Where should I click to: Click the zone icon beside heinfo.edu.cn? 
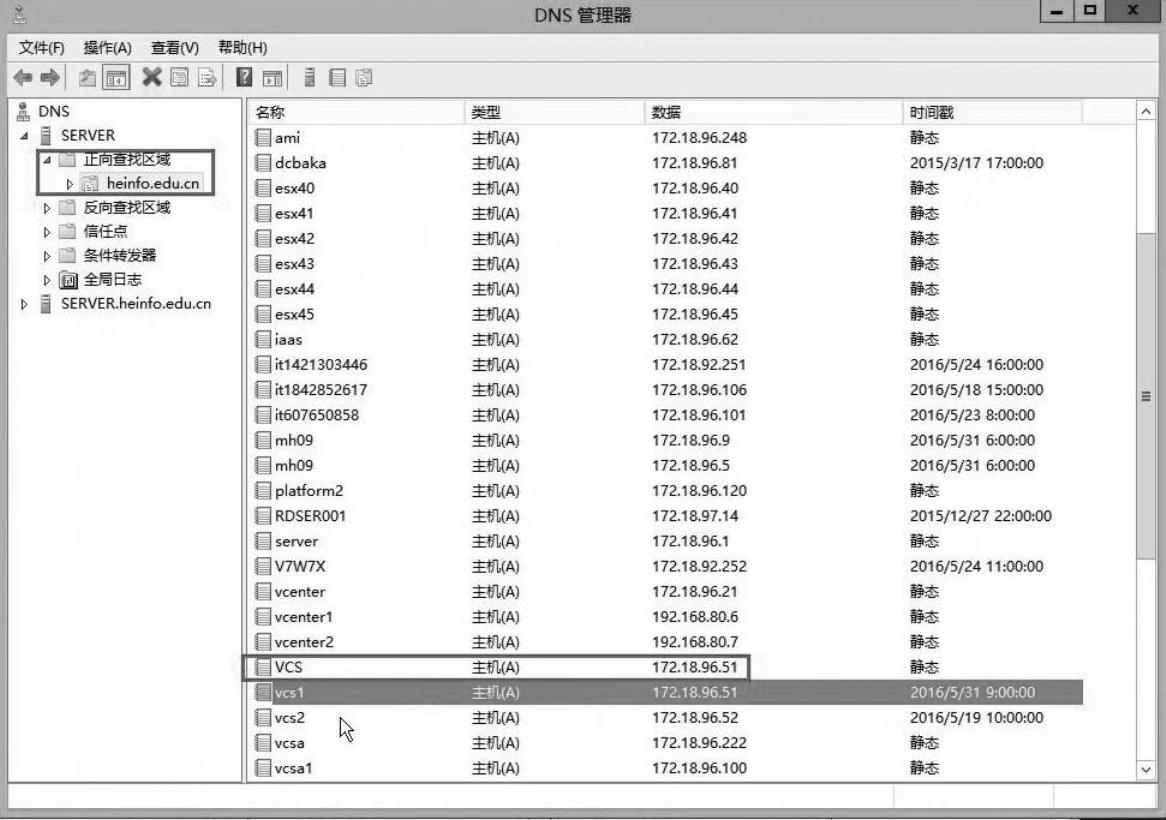pos(90,184)
